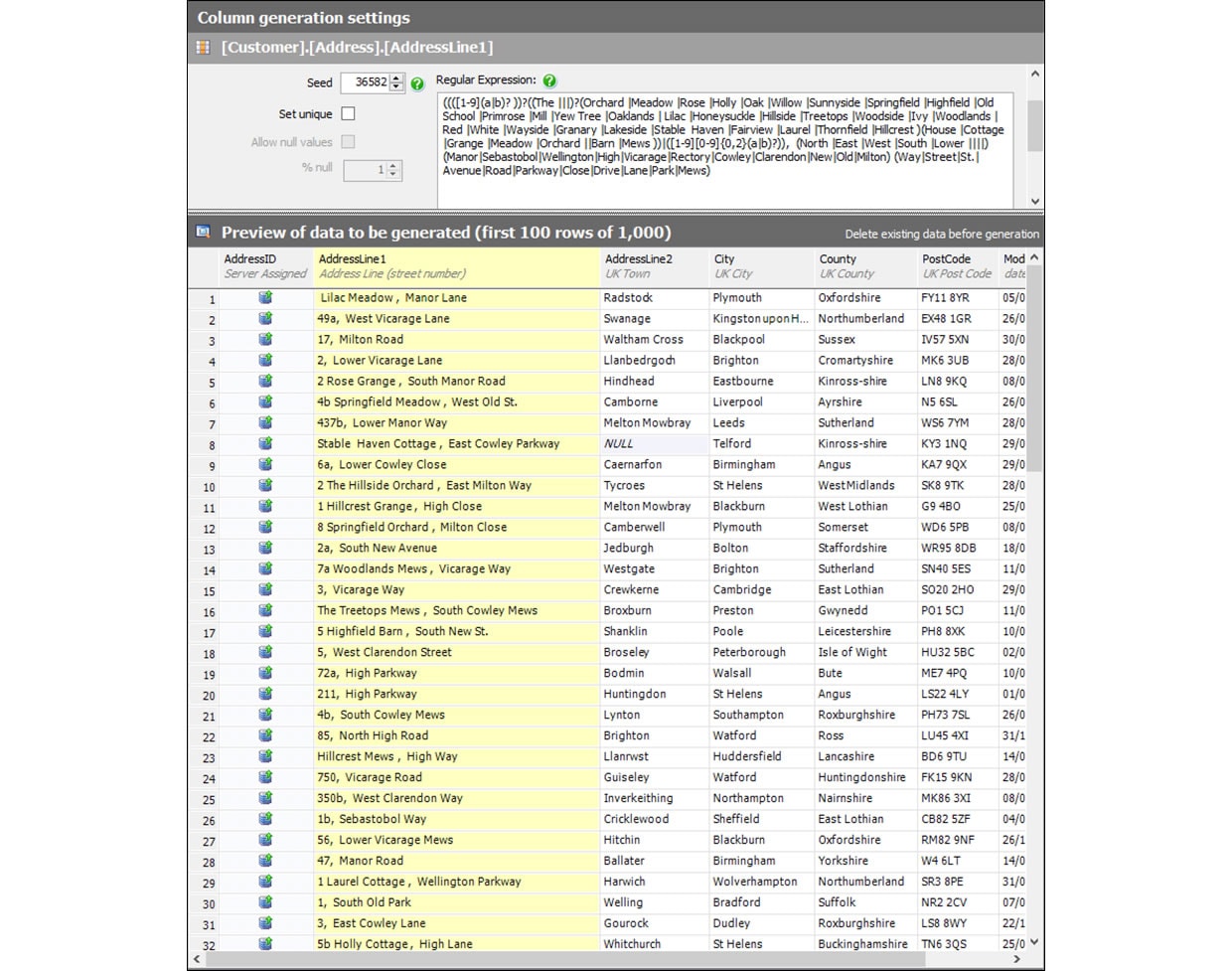Click the preview panel icon beside 'Preview of data'

pos(203,232)
